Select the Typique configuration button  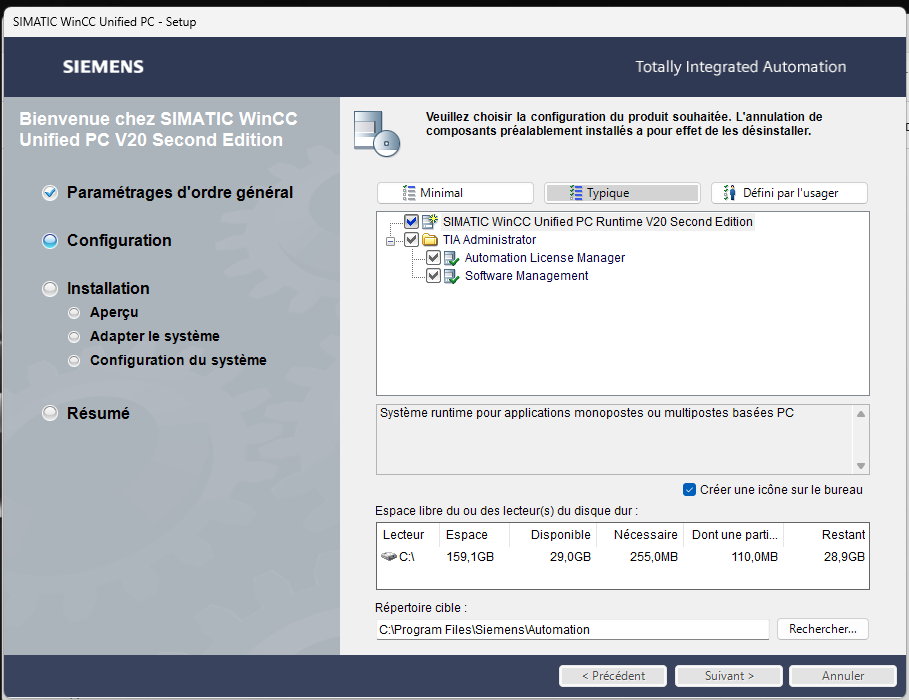coord(622,193)
